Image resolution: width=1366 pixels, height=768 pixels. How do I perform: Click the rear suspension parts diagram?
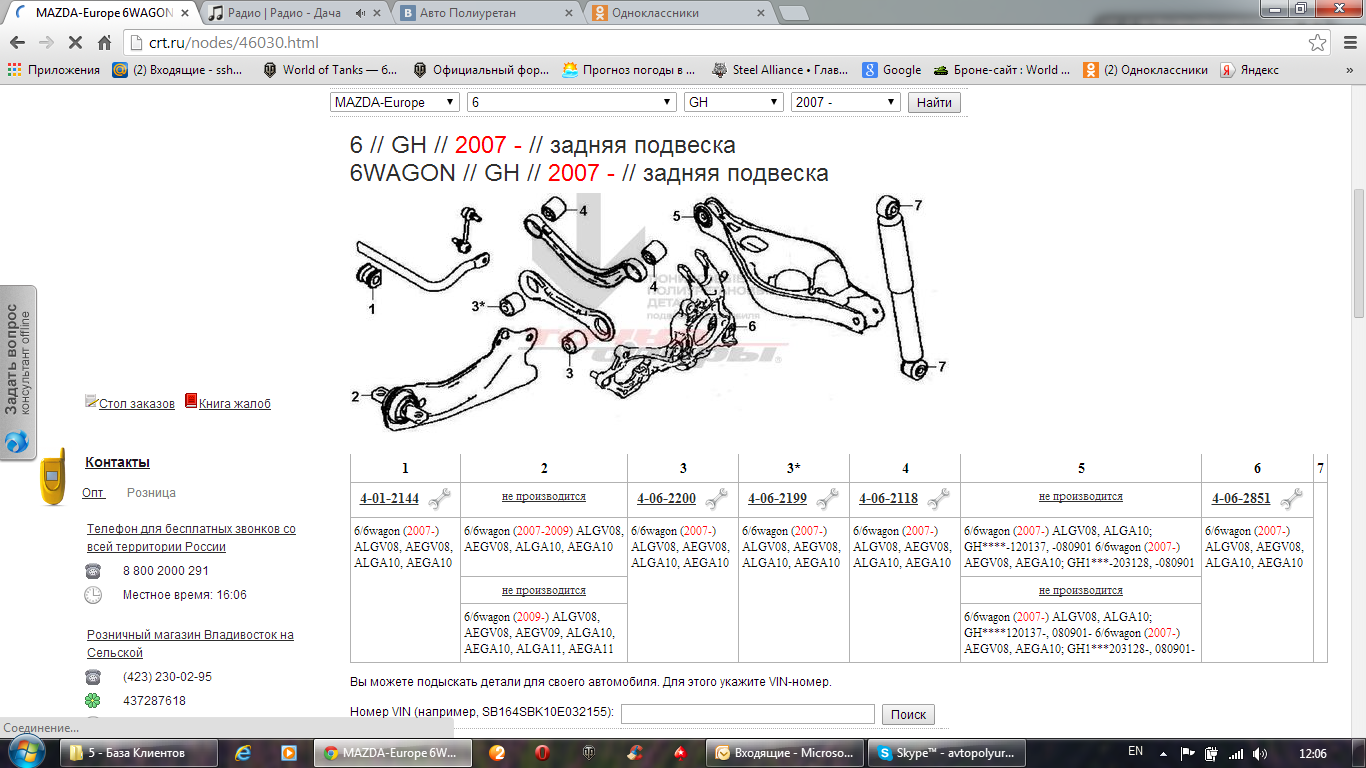(x=648, y=315)
